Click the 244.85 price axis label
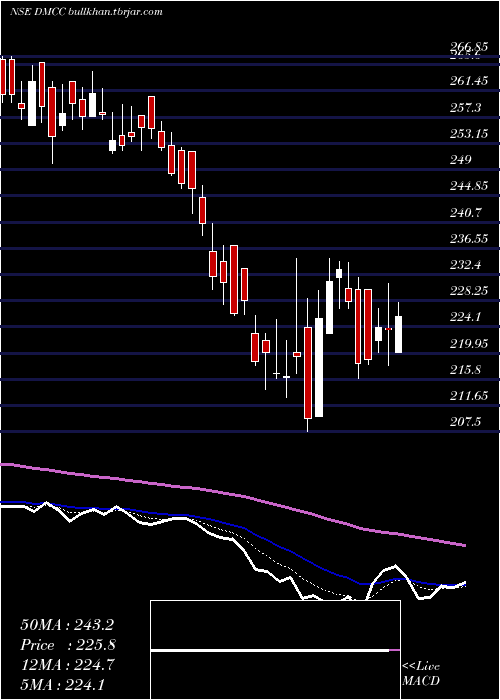Viewport: 500px width, 700px height. 470,186
